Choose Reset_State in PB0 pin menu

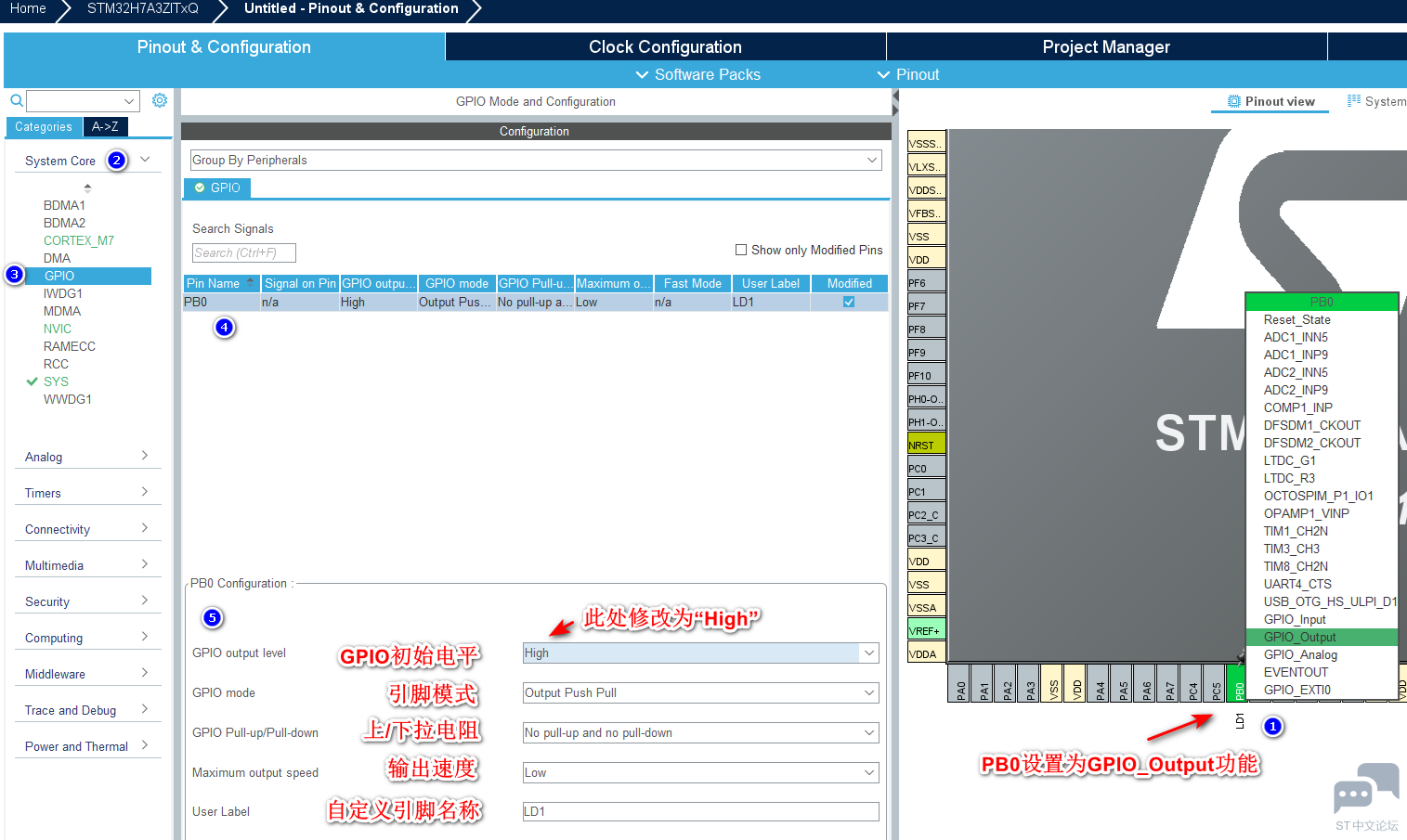tap(1321, 319)
